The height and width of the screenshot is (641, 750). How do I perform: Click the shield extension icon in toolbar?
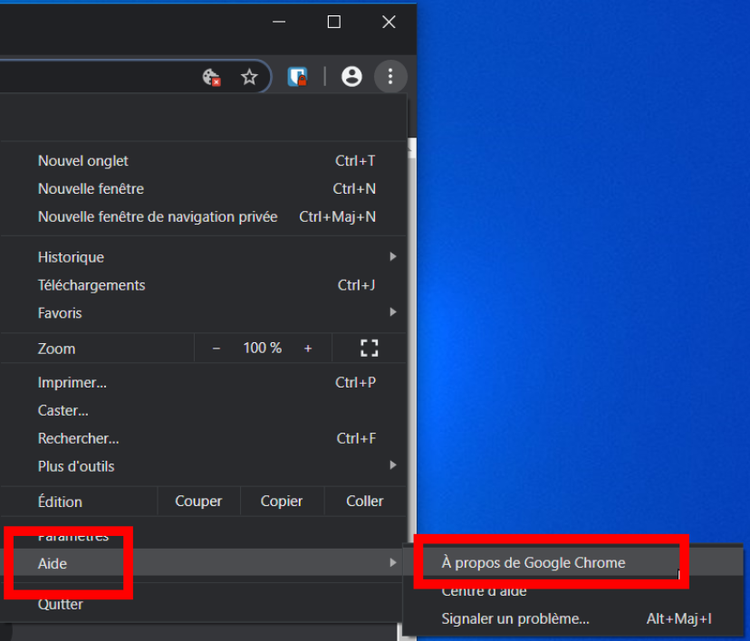coord(297,77)
